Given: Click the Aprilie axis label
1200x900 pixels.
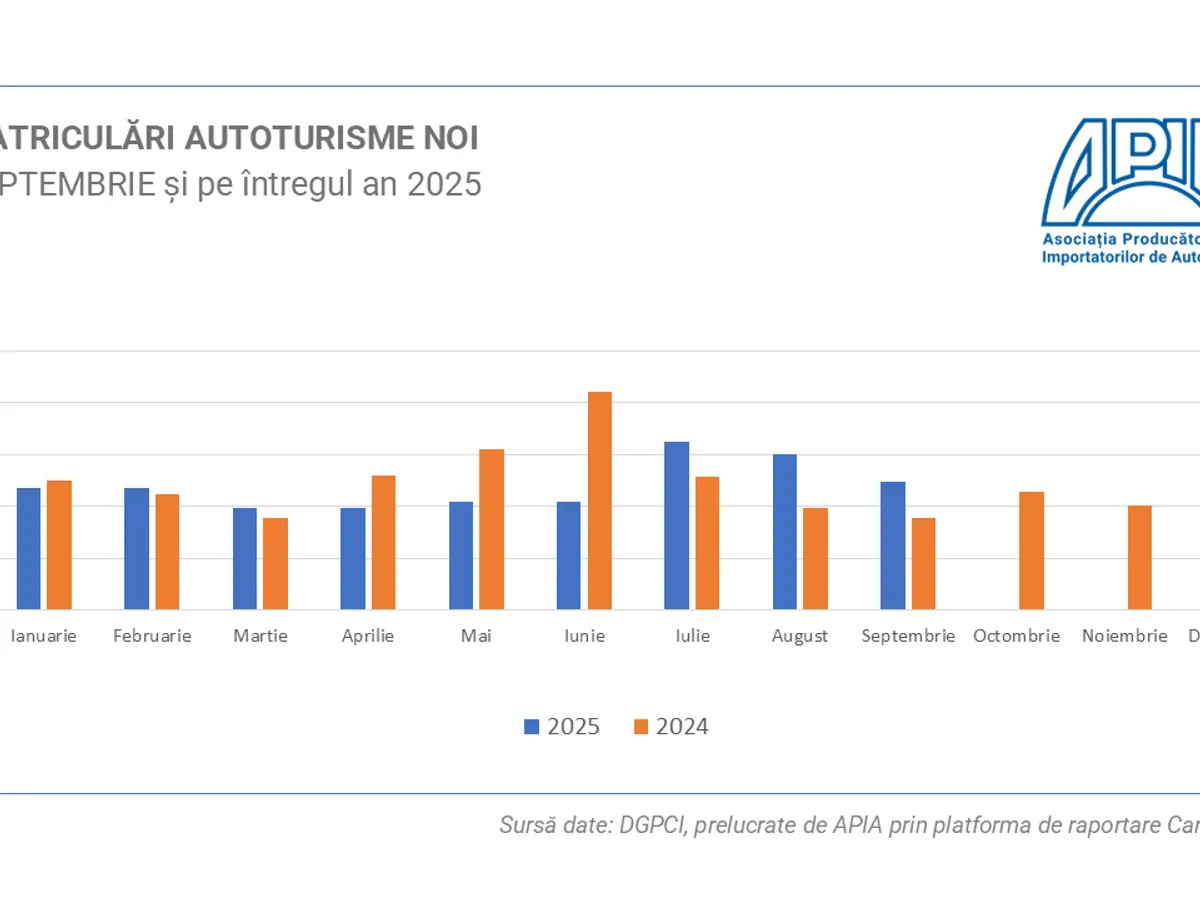Looking at the screenshot, I should pyautogui.click(x=368, y=636).
